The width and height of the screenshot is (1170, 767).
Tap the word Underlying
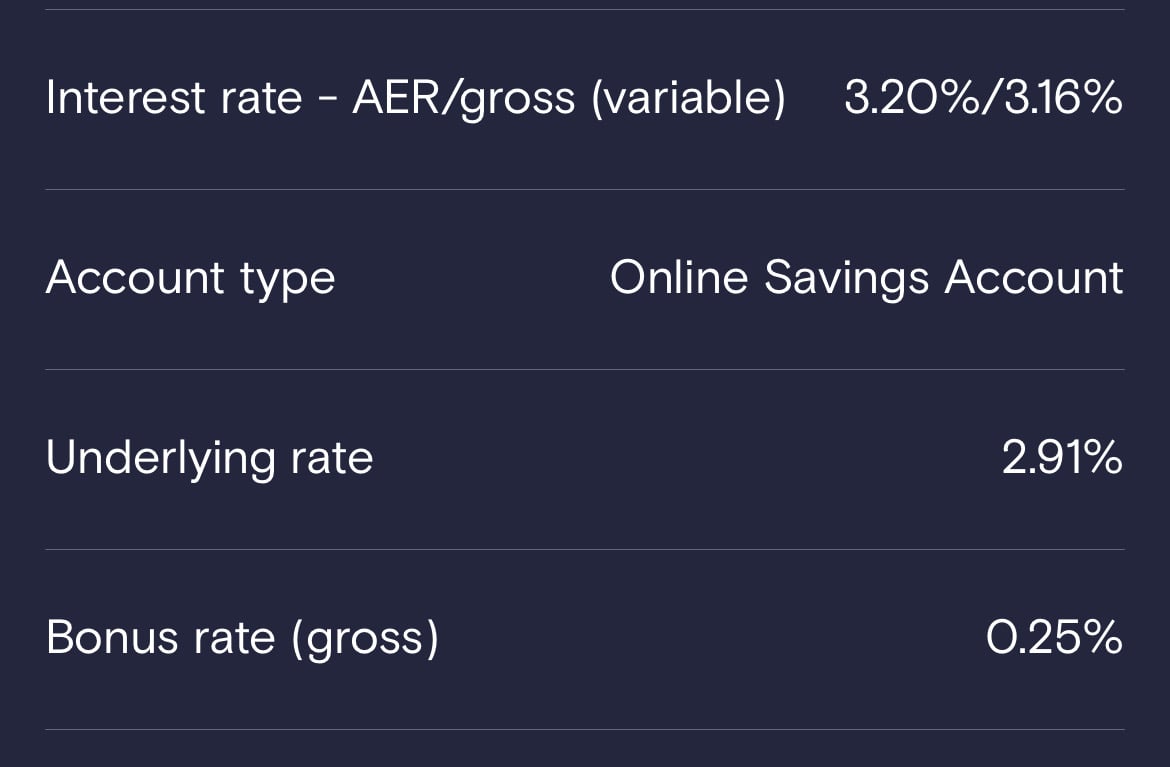click(x=160, y=458)
